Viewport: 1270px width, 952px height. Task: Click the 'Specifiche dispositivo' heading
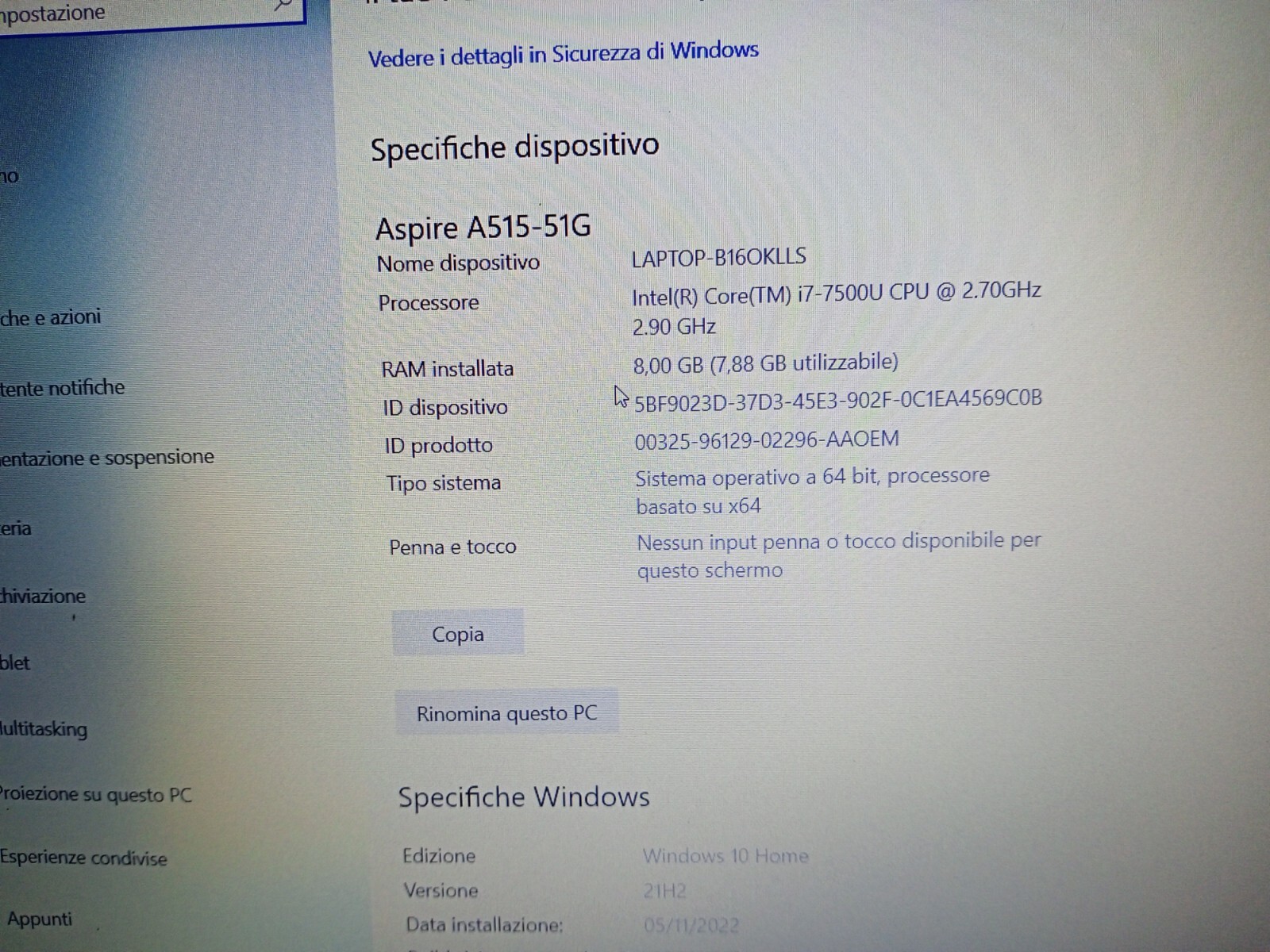(514, 148)
